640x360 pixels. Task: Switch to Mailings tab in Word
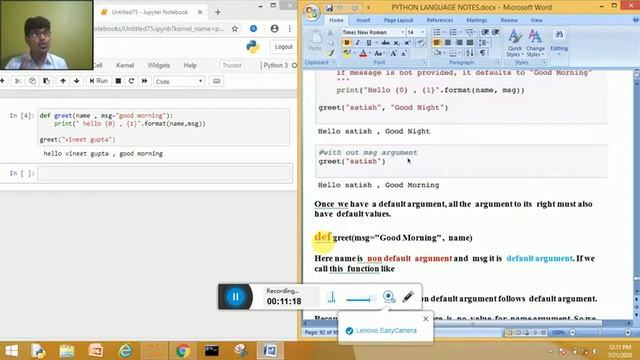[476, 20]
